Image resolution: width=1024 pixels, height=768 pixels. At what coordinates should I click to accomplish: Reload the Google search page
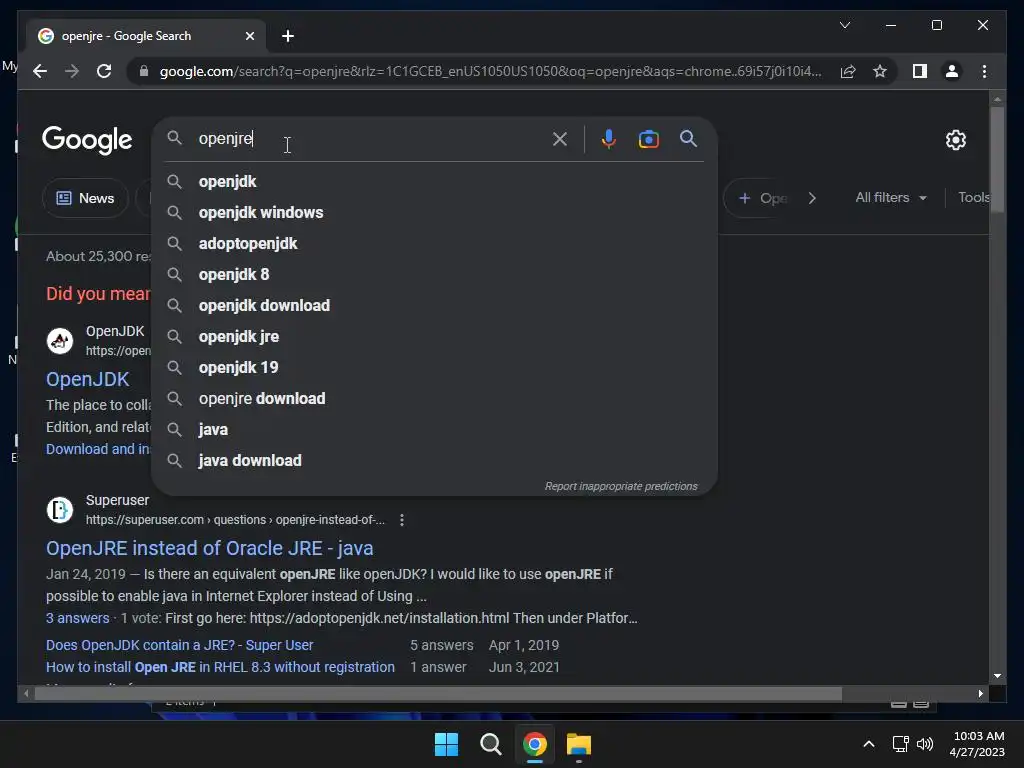pyautogui.click(x=104, y=71)
